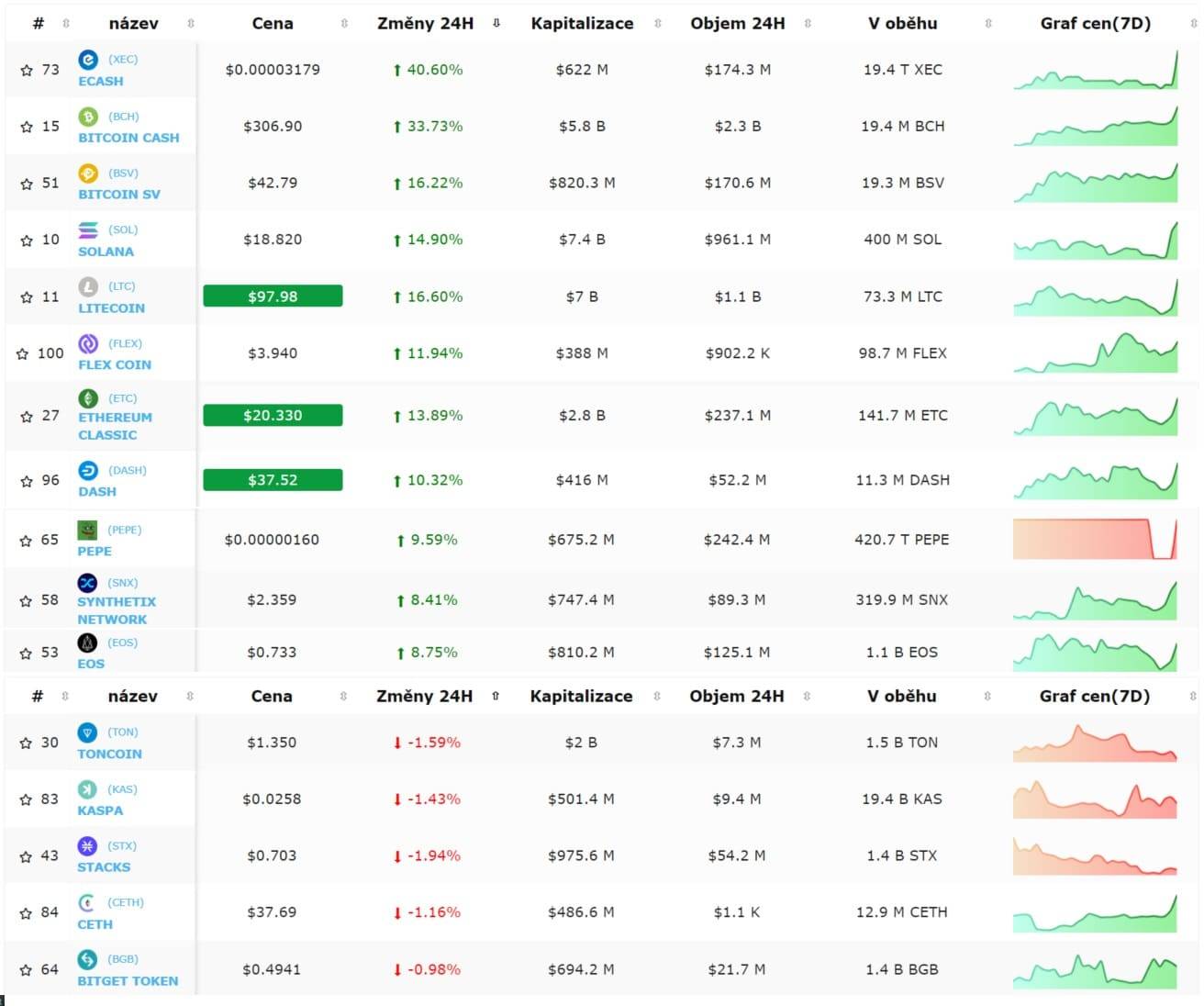The width and height of the screenshot is (1204, 1006).
Task: Star Toncoin at rank 30
Action: point(26,743)
